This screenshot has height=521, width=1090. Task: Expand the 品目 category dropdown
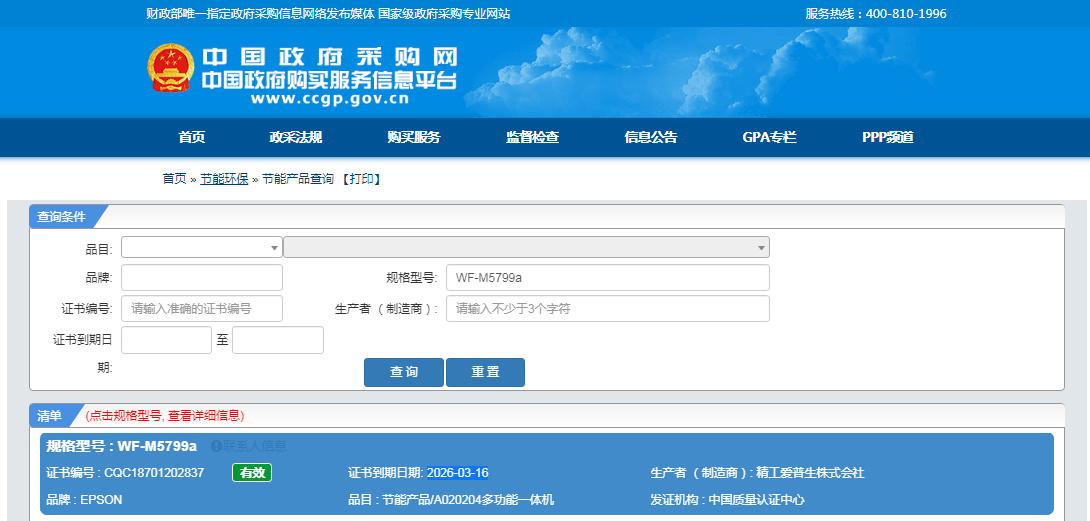pos(202,247)
